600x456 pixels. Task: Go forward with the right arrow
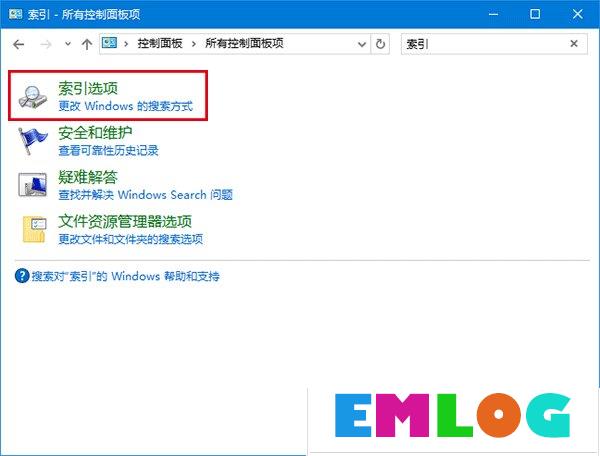[46, 45]
